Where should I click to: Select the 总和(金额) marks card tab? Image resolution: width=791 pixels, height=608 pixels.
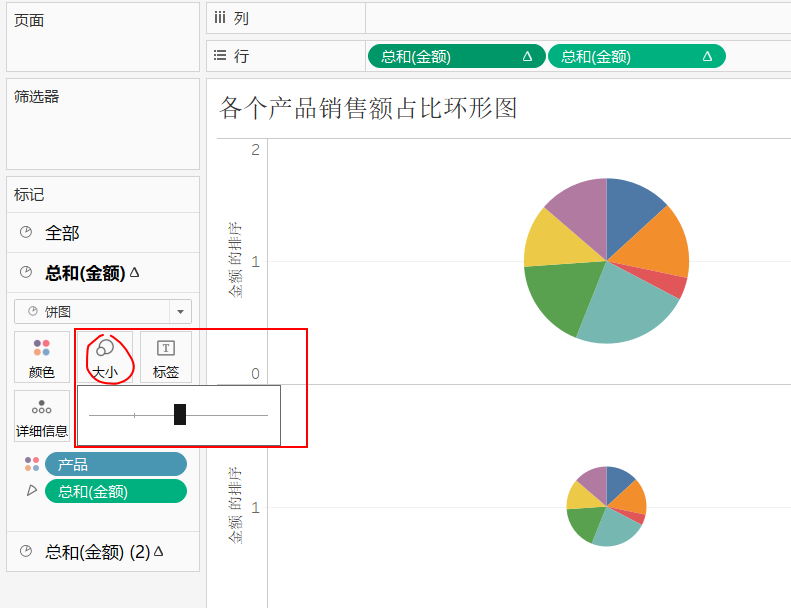pos(85,273)
